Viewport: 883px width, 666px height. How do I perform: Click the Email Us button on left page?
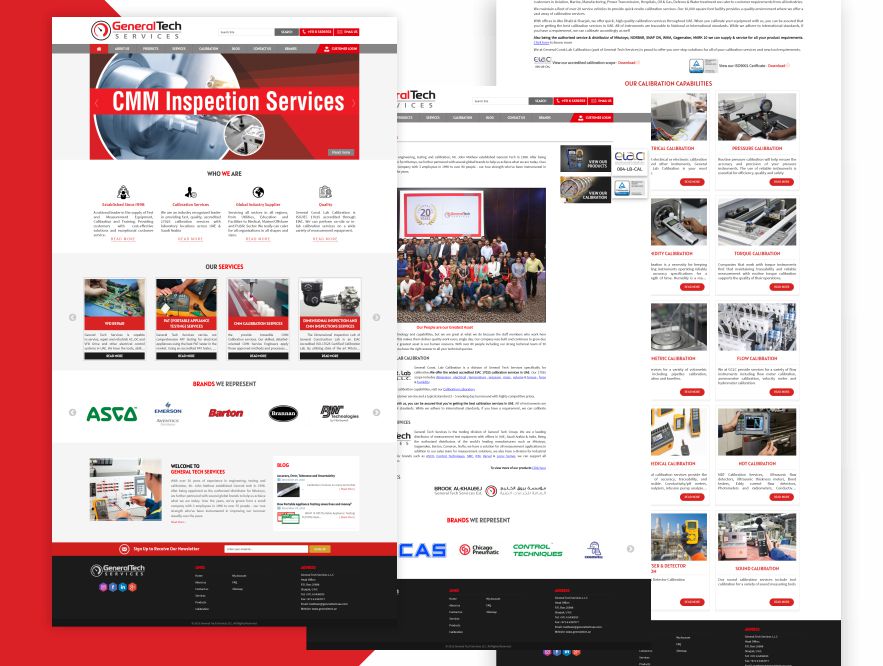point(347,32)
